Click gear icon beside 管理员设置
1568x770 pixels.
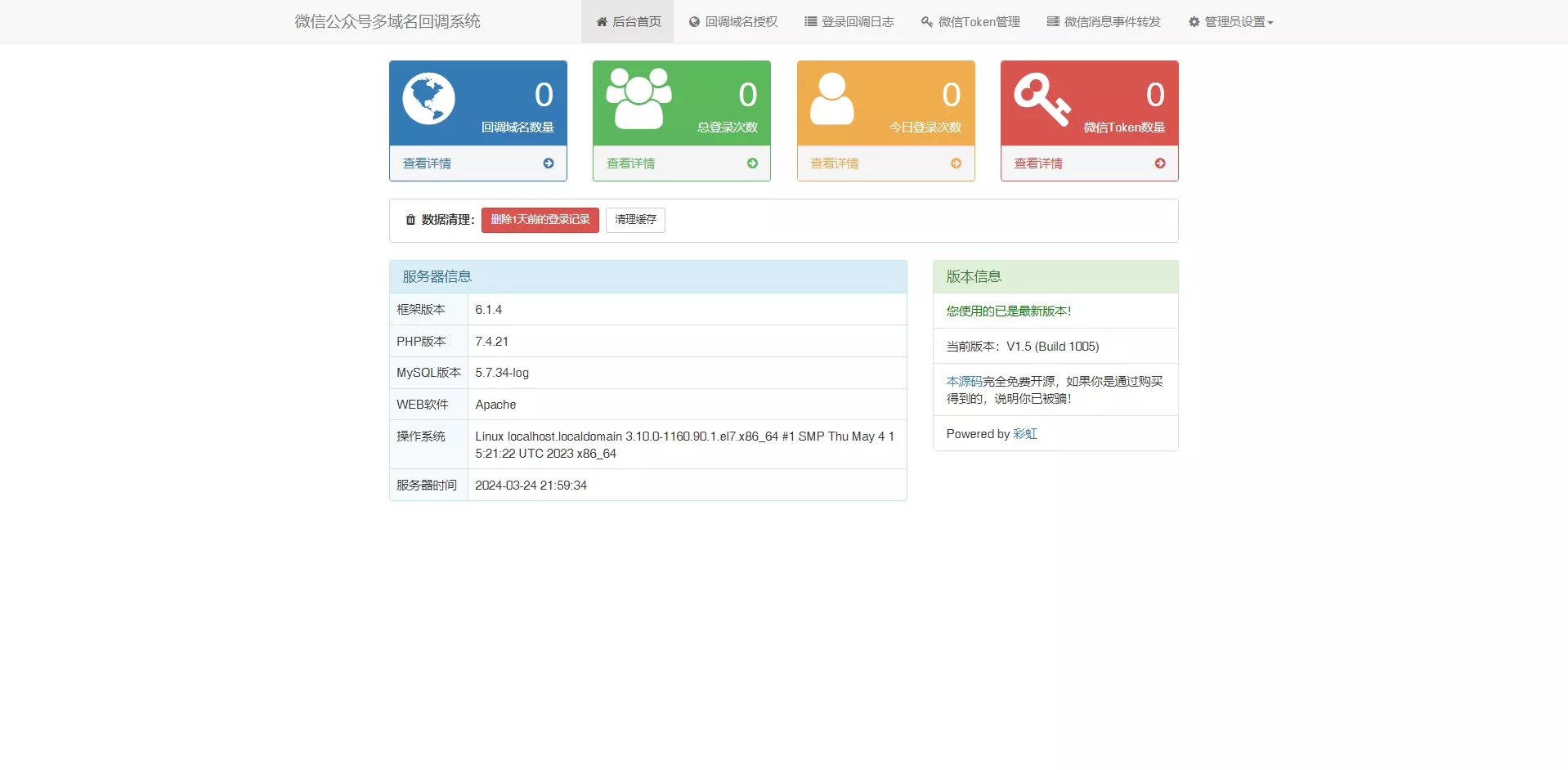[x=1194, y=22]
